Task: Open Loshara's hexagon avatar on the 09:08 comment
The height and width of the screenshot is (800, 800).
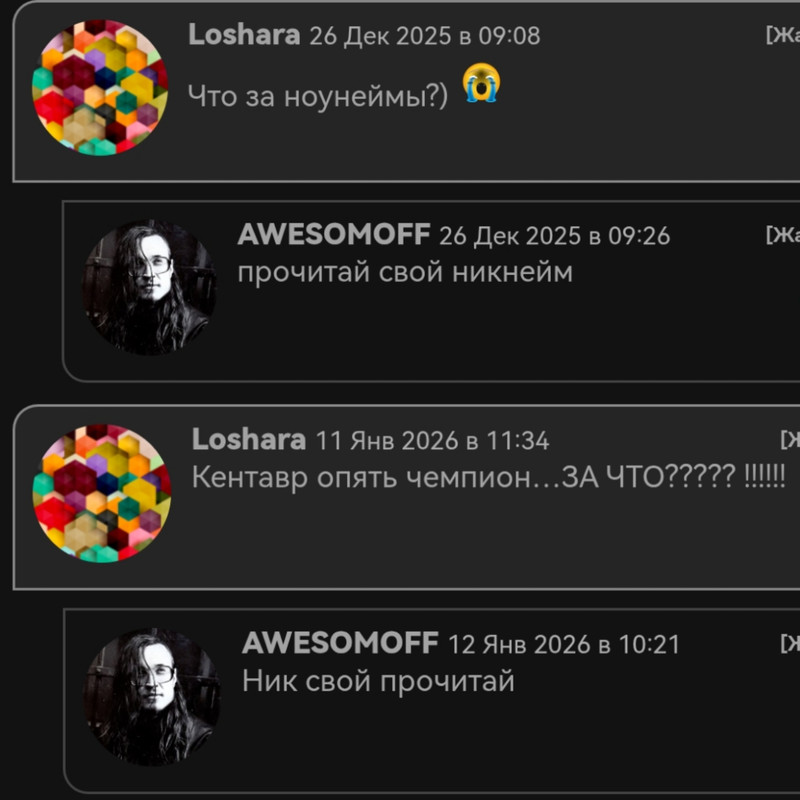Action: pyautogui.click(x=100, y=87)
